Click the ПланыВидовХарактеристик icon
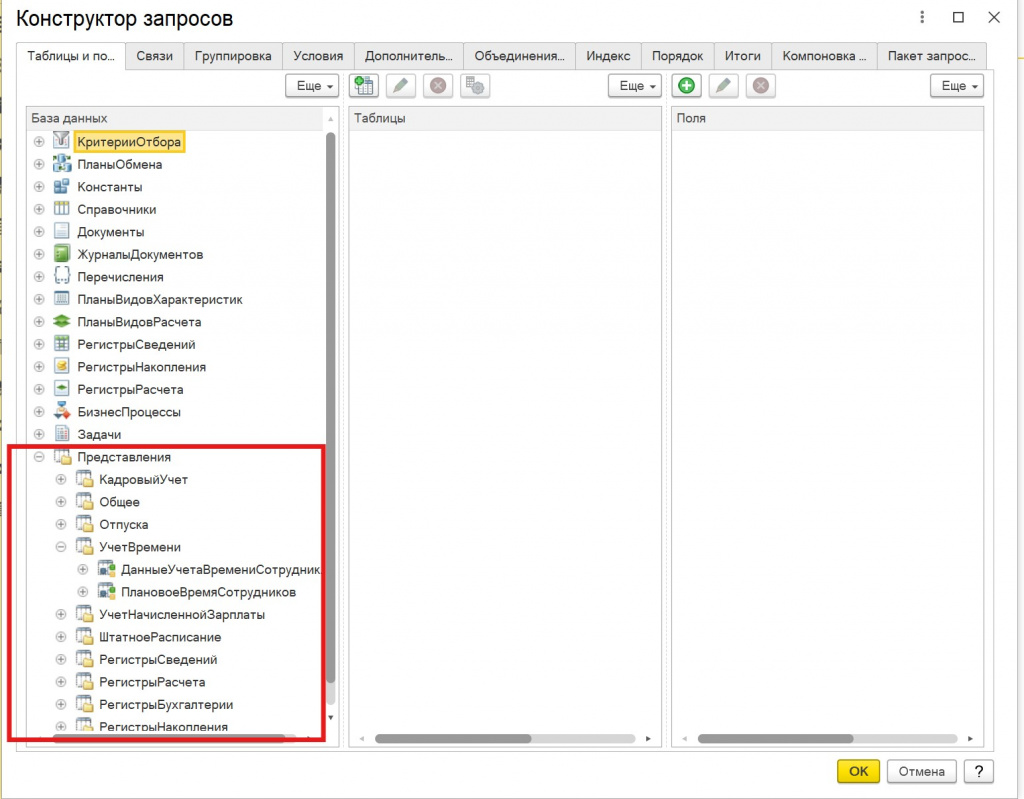Screen dimensions: 1024x799 [x=61, y=299]
